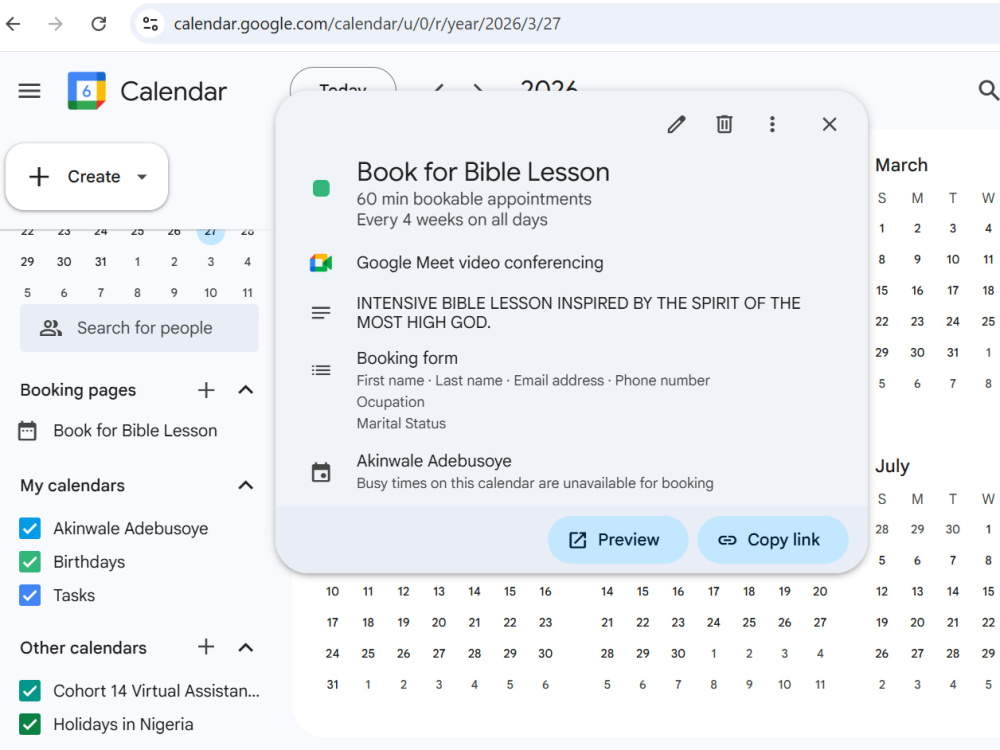This screenshot has width=1000, height=750.
Task: Click the March month heading
Action: 901,165
